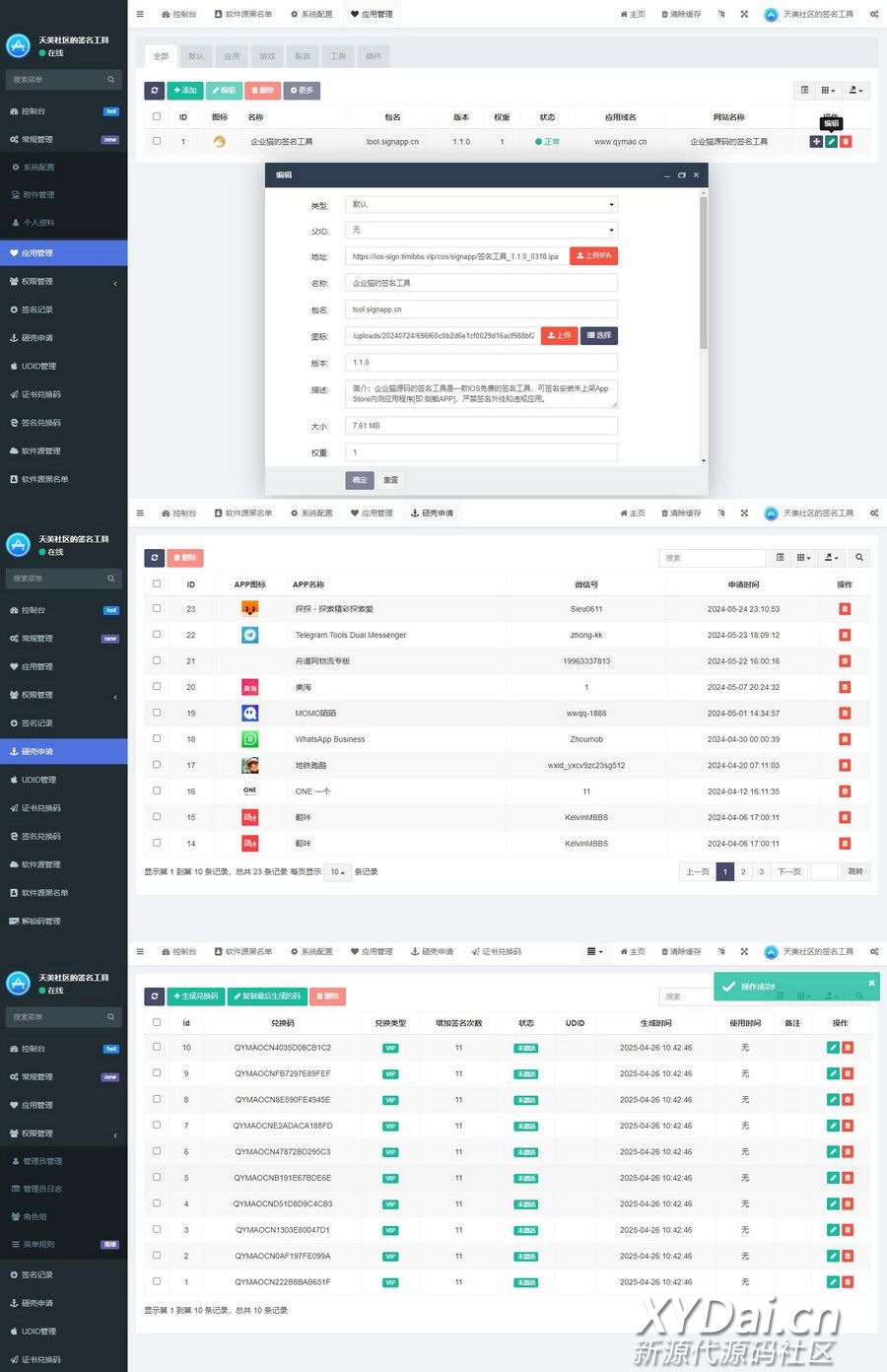Switch to the 工具 category tab

(338, 56)
